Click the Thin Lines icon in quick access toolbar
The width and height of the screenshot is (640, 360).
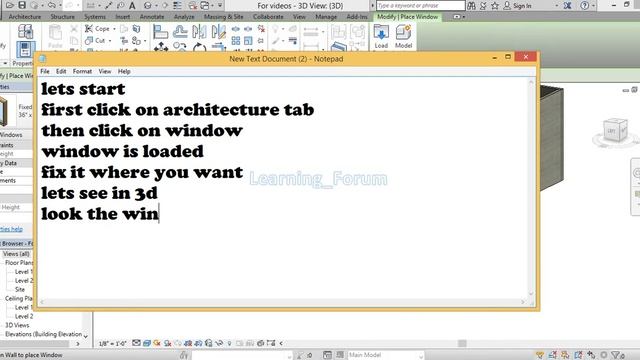pyautogui.click(x=178, y=5)
